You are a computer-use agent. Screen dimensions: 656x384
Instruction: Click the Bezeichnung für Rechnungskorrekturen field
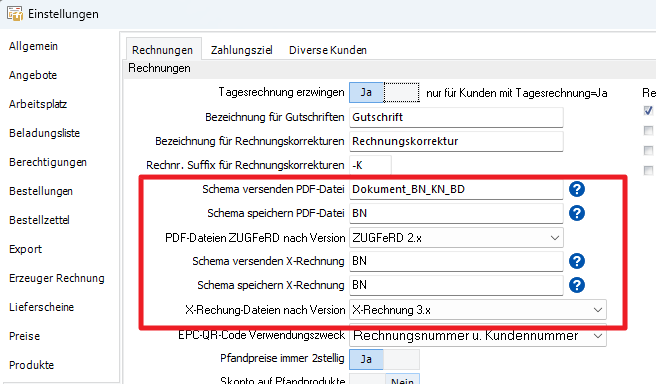point(456,141)
